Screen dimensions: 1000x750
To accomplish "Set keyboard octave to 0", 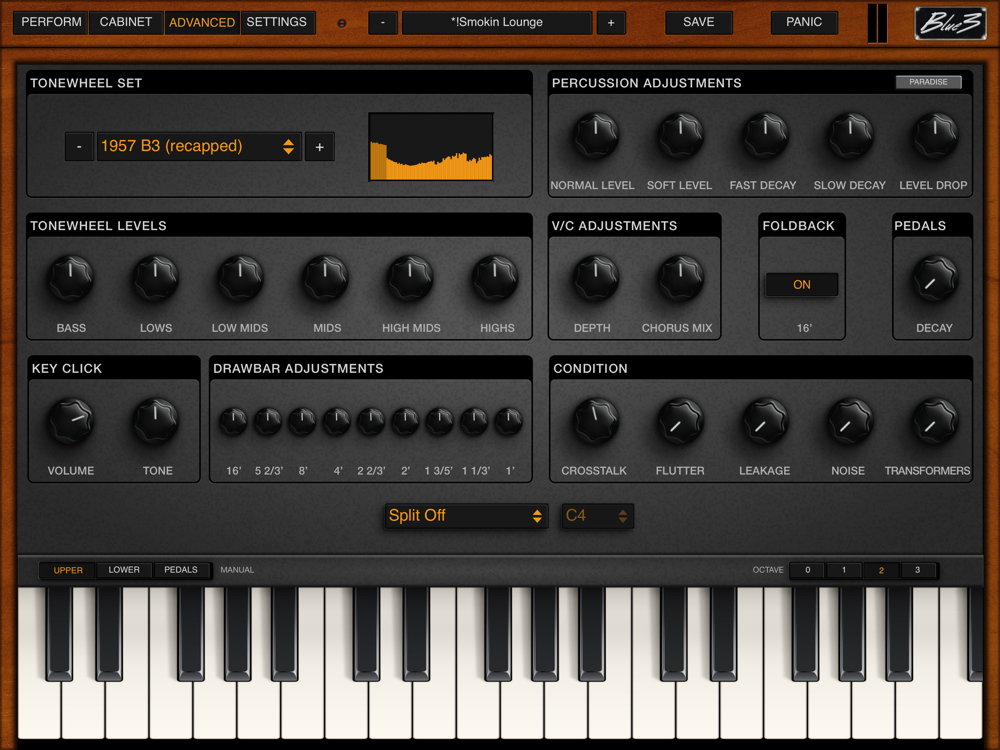I will tap(807, 570).
